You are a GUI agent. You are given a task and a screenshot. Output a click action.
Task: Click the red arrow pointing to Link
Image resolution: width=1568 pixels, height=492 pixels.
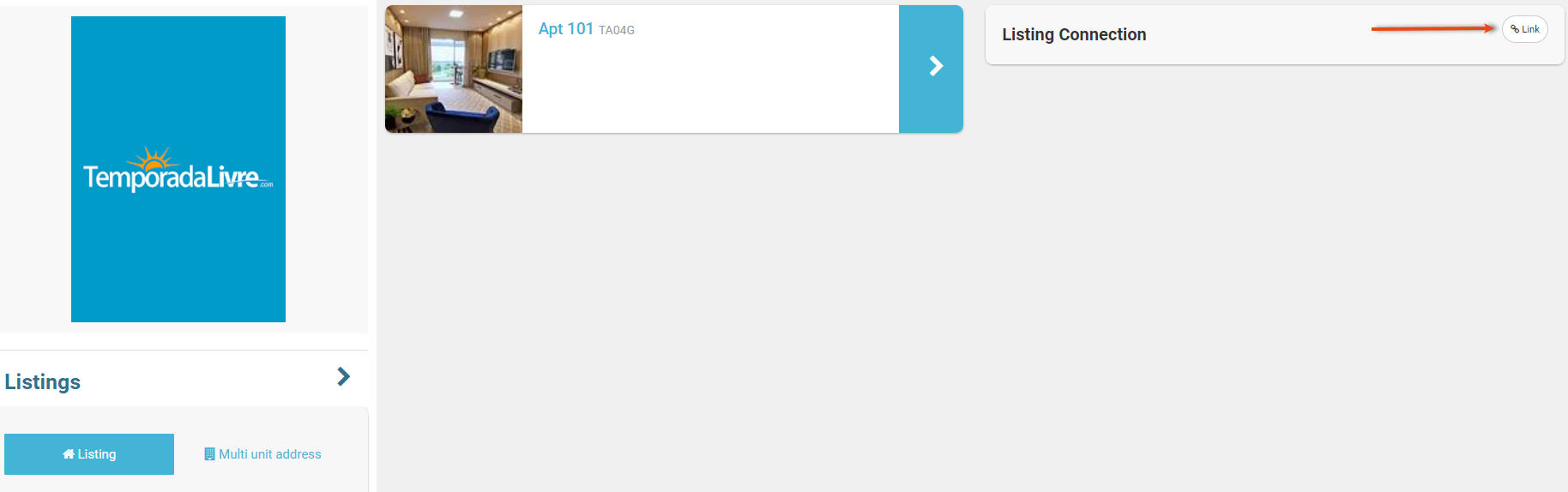[1432, 28]
